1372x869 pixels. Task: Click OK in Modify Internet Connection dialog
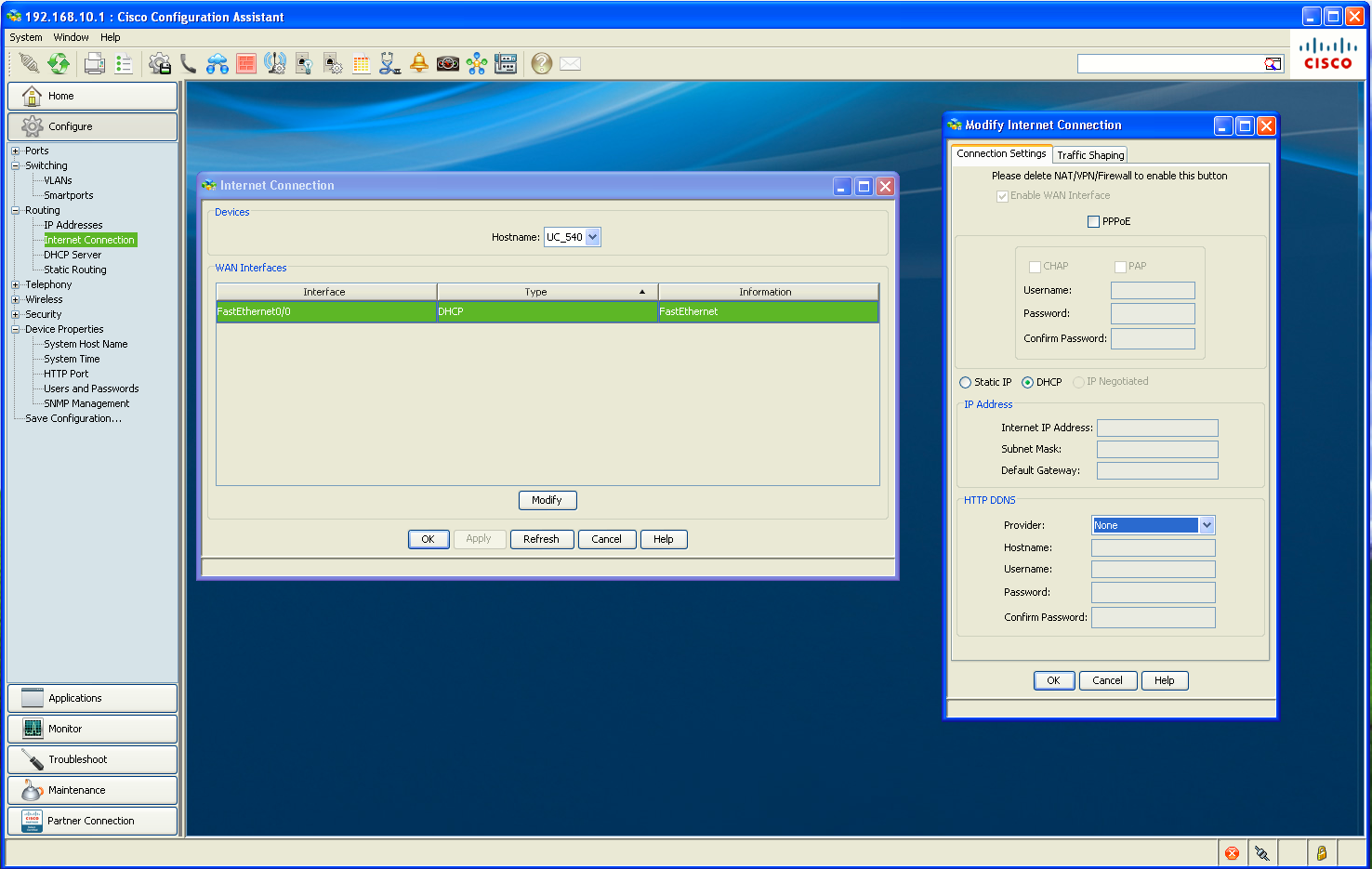1054,680
